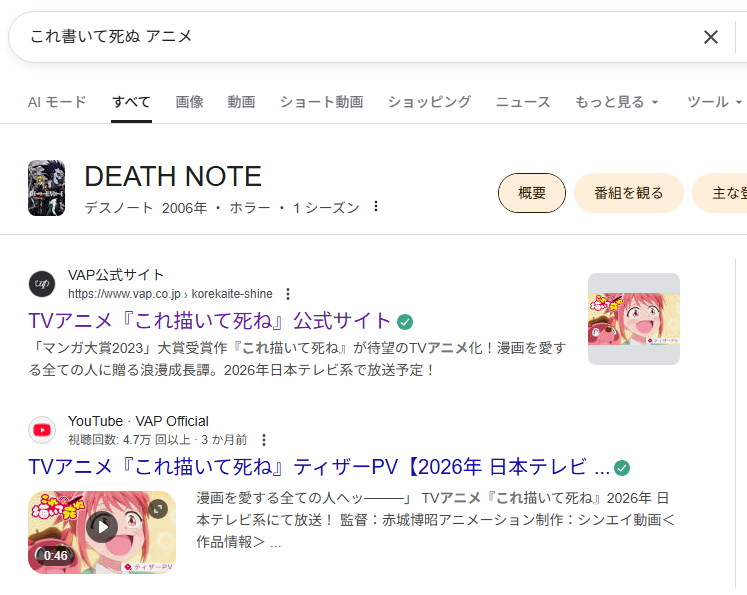Switch to the AI モード tab
This screenshot has width=747, height=595.
tap(57, 102)
